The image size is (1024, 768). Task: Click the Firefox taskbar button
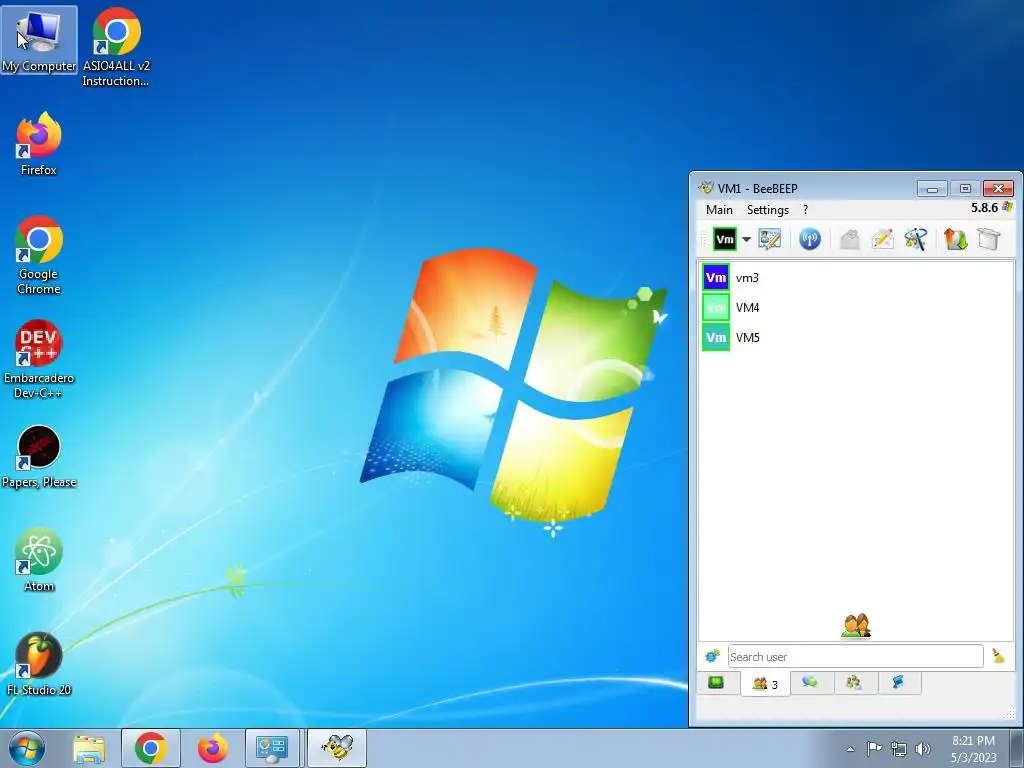213,748
